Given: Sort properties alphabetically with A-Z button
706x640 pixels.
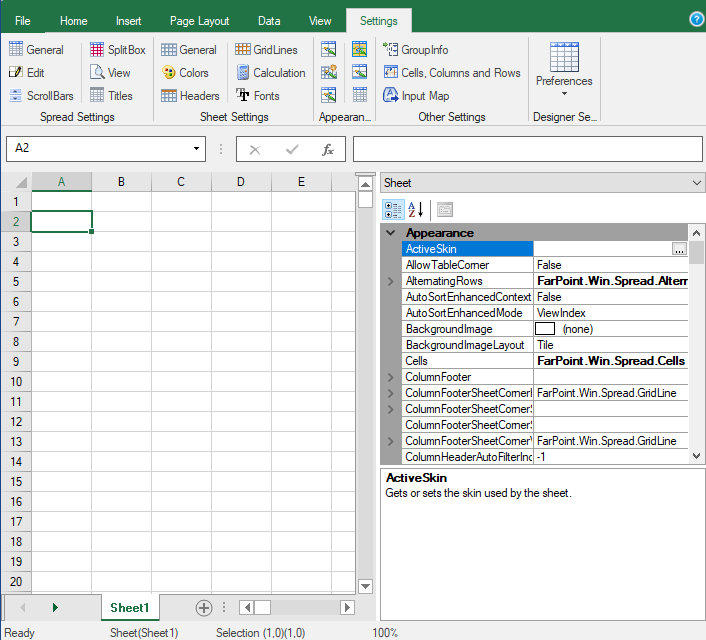Looking at the screenshot, I should point(416,210).
